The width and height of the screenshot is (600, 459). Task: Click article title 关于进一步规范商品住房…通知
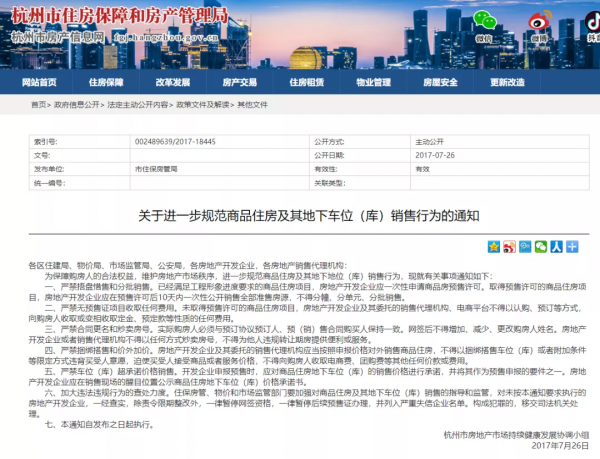tap(309, 216)
